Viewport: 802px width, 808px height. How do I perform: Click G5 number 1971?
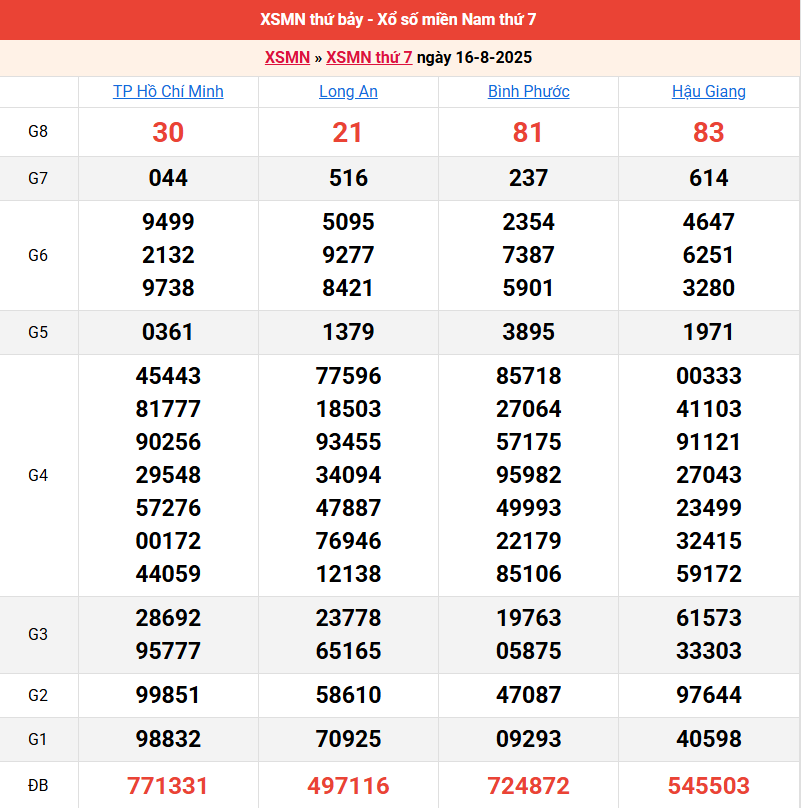[708, 332]
